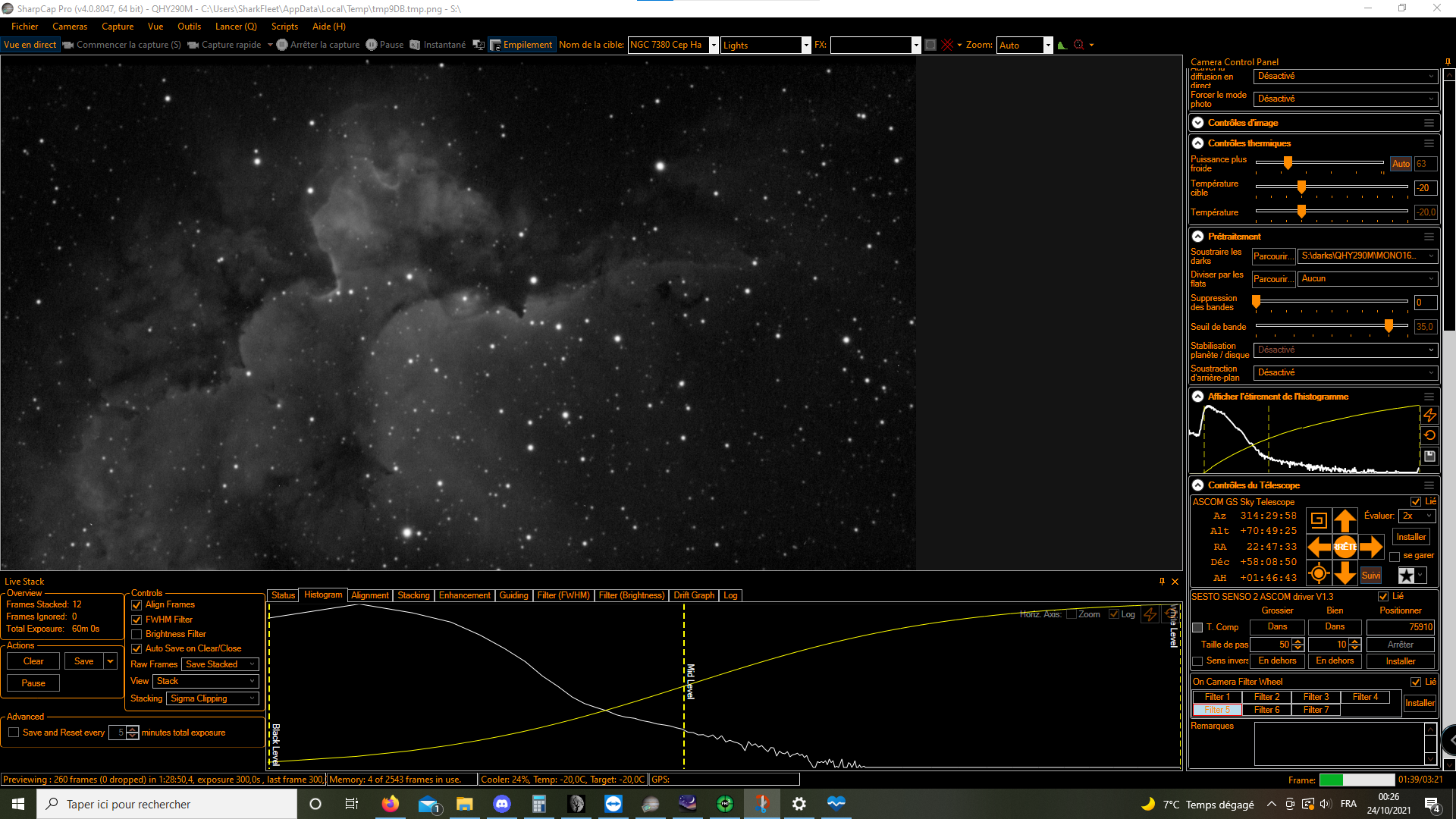Click the crosshair target icon in telescope controls
Viewport: 1456px width, 819px height.
pos(1319,574)
